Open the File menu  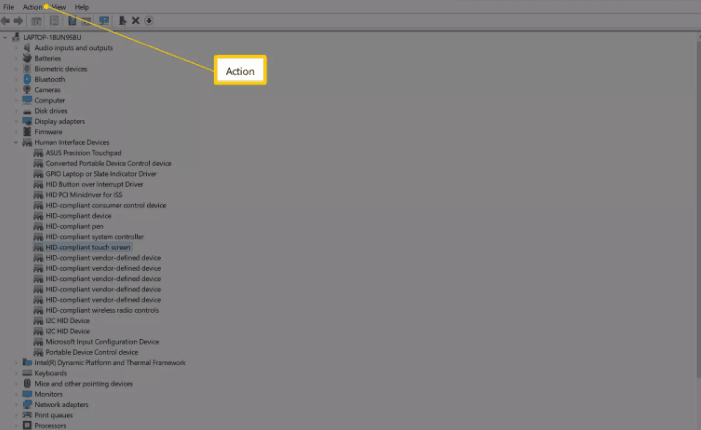pyautogui.click(x=8, y=7)
